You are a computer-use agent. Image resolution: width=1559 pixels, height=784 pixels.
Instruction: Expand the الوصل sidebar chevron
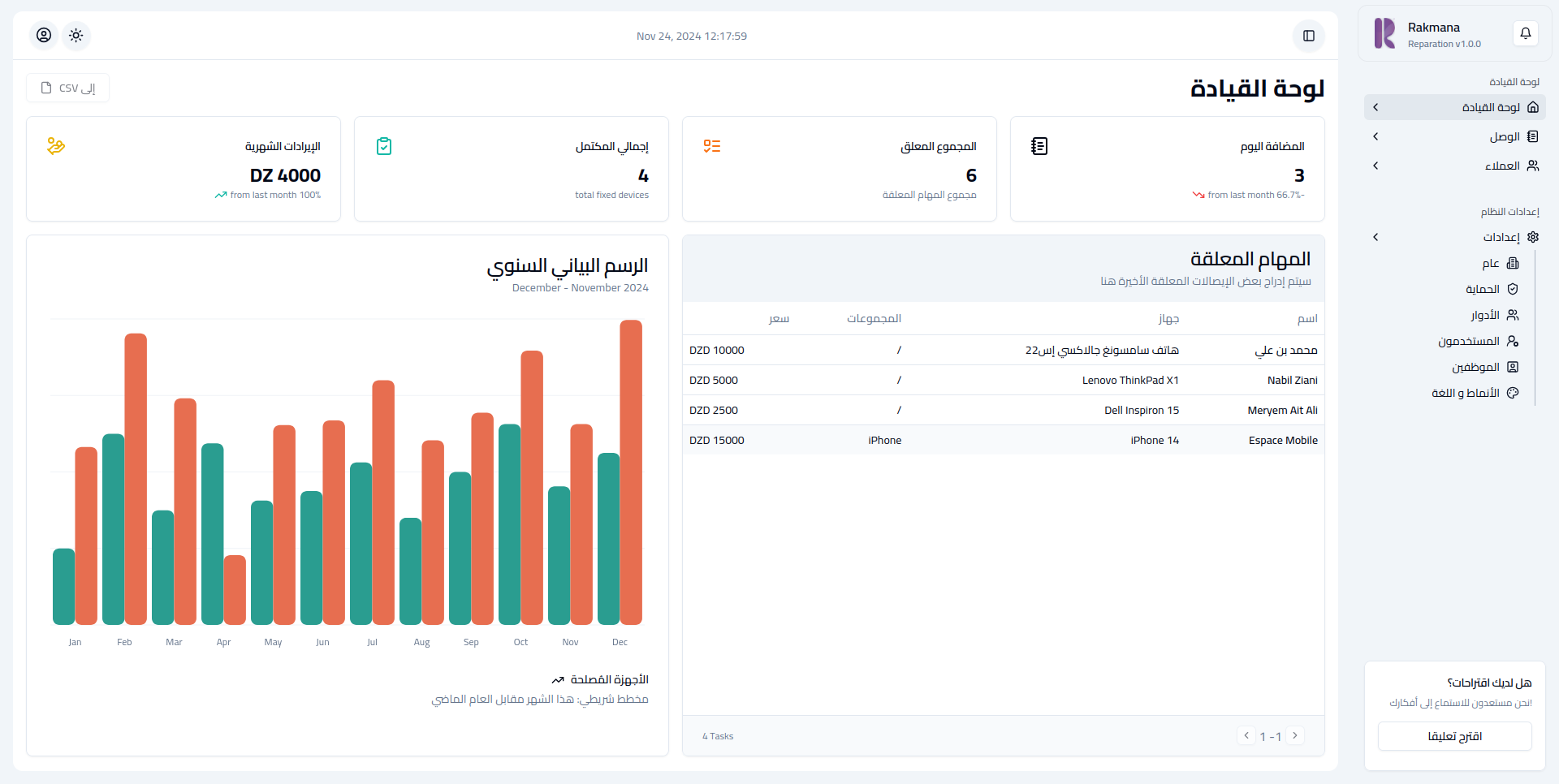pos(1375,136)
